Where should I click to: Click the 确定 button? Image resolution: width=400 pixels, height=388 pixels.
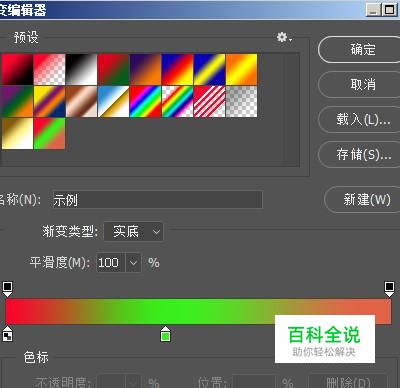(359, 50)
